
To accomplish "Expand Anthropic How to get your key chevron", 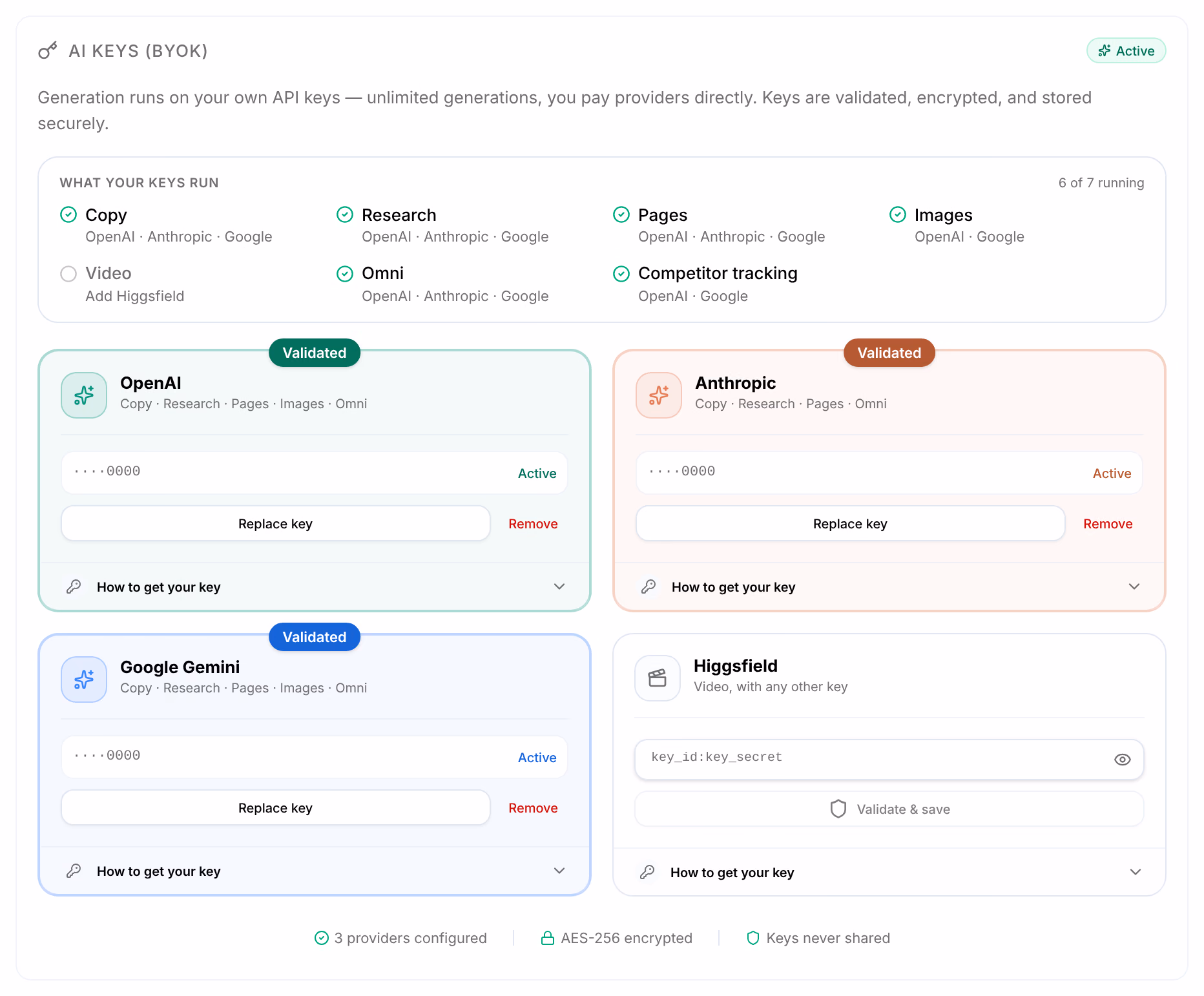I will tap(1134, 586).
